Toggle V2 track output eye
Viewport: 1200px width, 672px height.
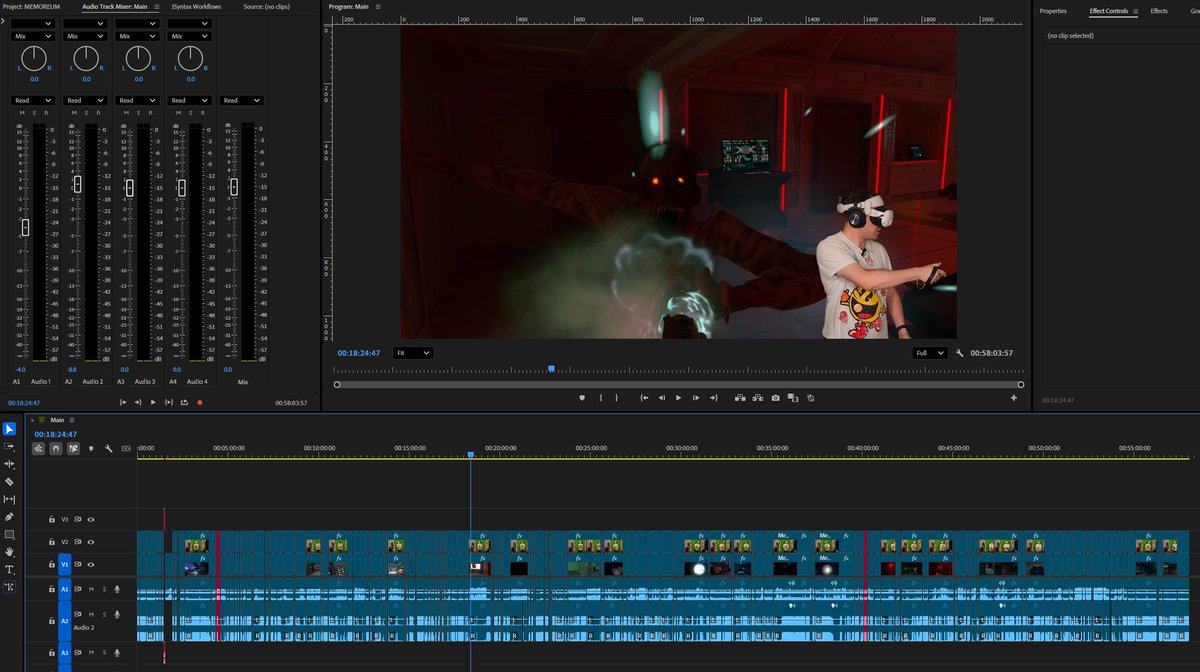coord(91,542)
